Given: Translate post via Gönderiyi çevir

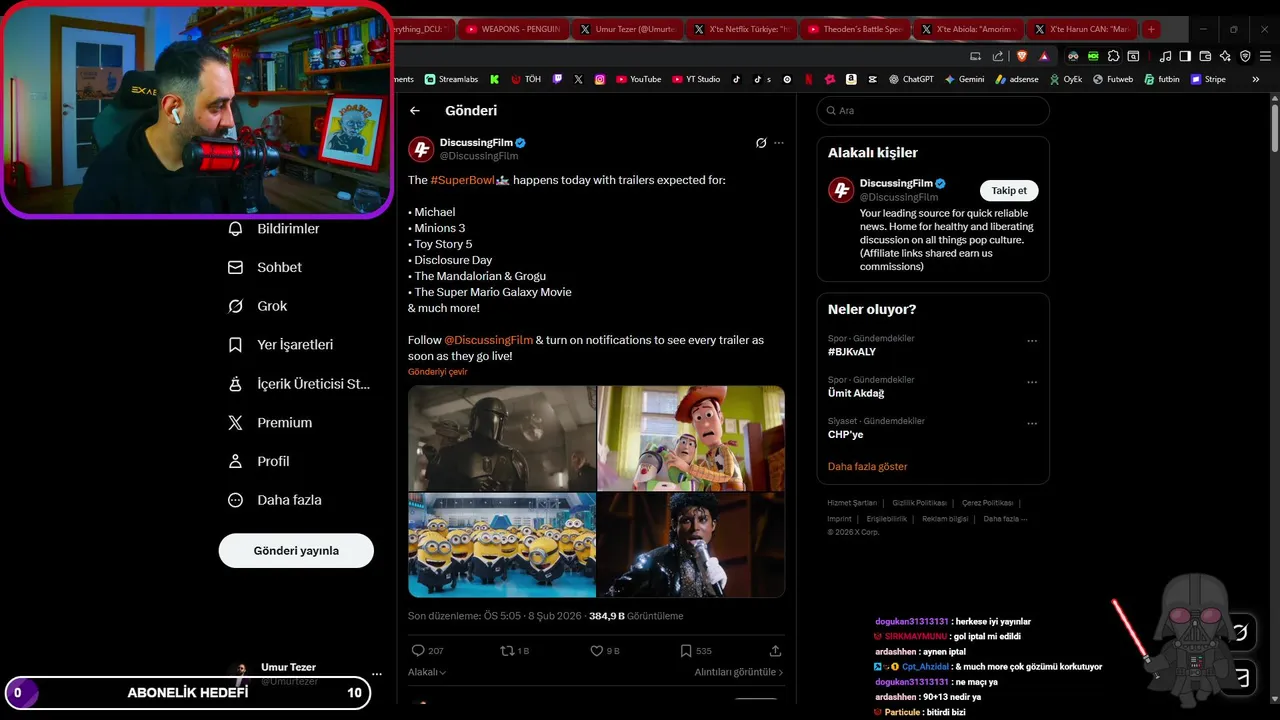Looking at the screenshot, I should point(437,372).
